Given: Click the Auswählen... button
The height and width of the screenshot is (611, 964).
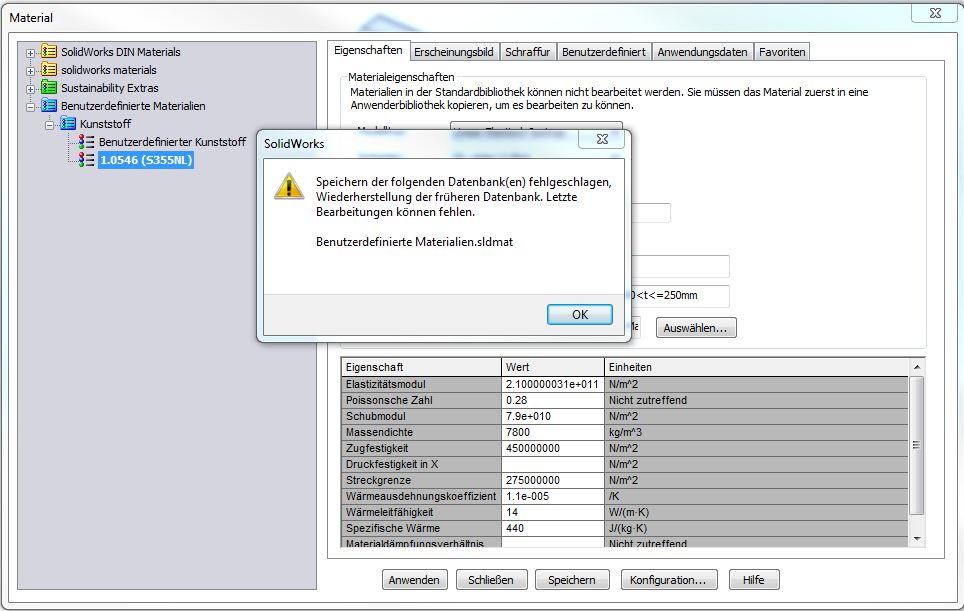Looking at the screenshot, I should tap(696, 328).
